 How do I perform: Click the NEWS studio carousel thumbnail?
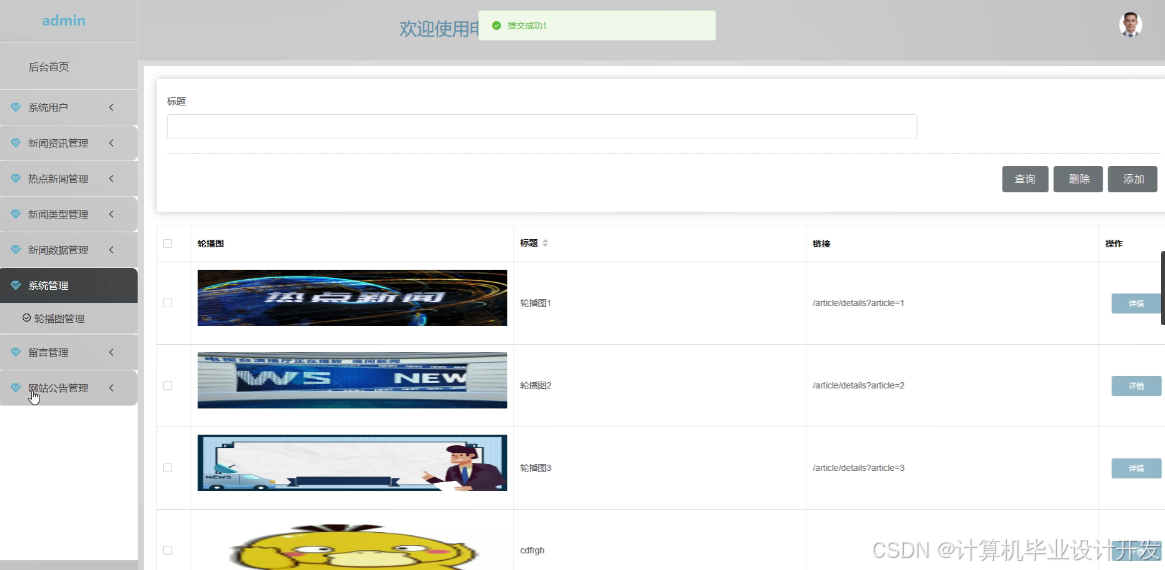point(352,380)
